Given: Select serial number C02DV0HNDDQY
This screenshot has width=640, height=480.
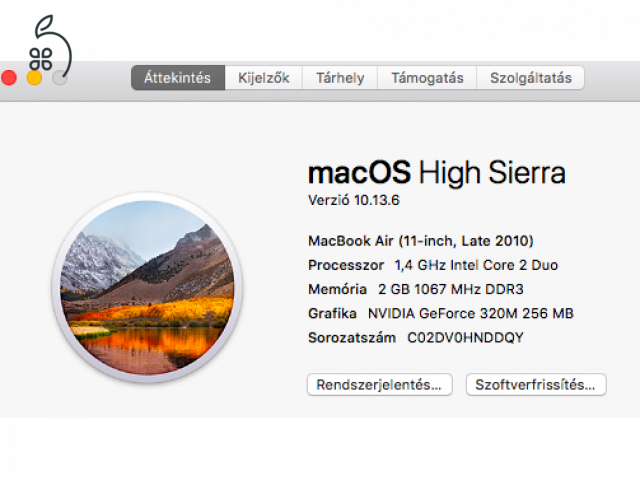Looking at the screenshot, I should click(x=465, y=338).
